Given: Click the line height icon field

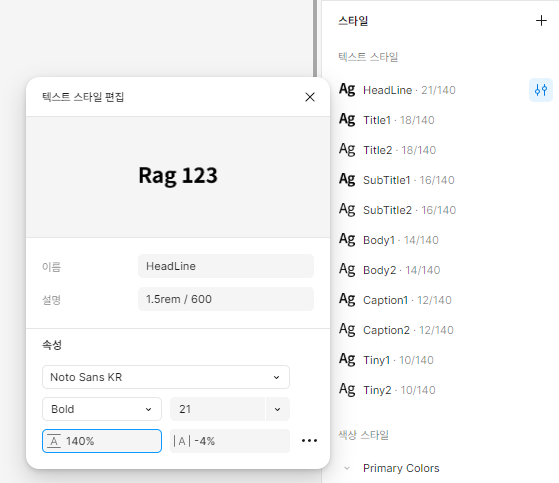Looking at the screenshot, I should click(x=102, y=441).
